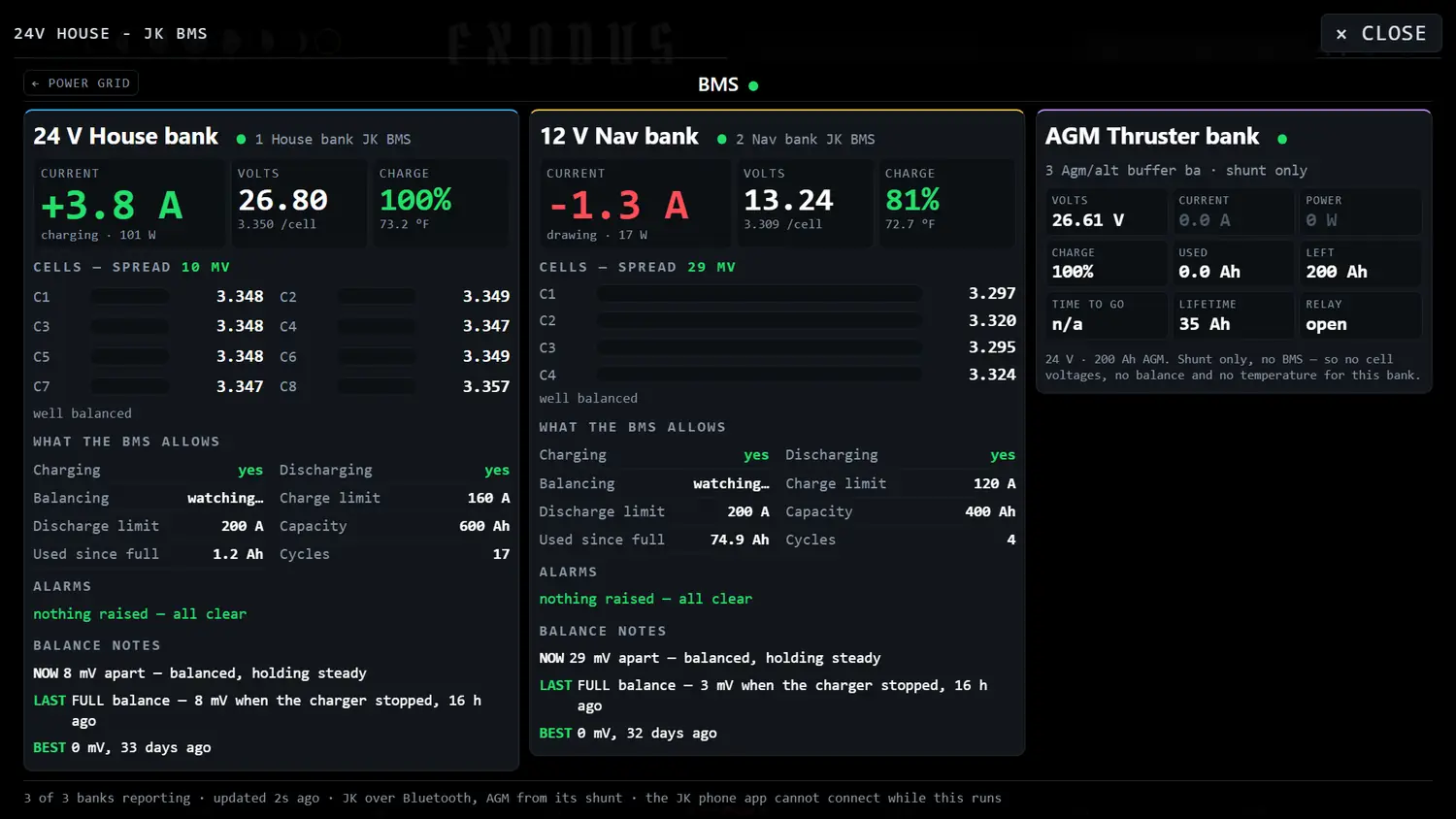Click the Nav bank BEST 0 mV, 32 days ago note
1456x819 pixels.
point(628,734)
